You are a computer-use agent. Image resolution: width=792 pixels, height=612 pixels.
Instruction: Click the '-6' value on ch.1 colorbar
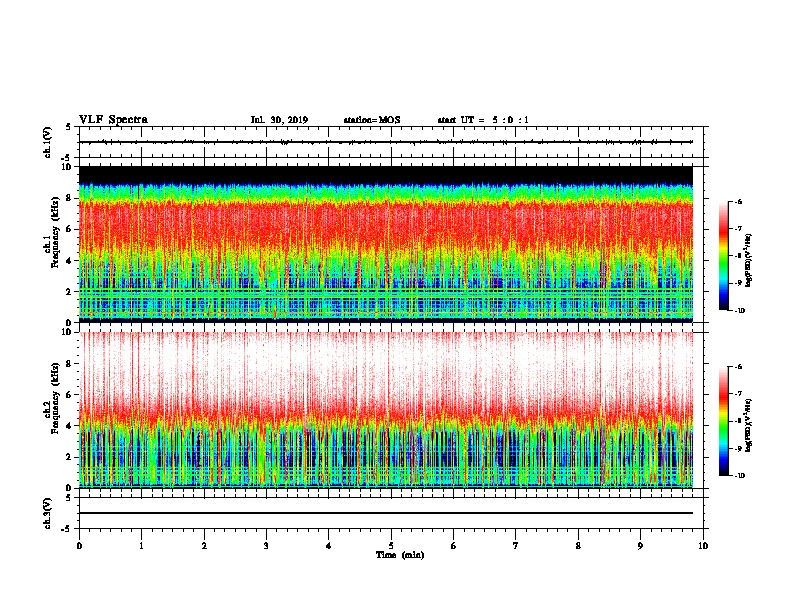tap(738, 202)
